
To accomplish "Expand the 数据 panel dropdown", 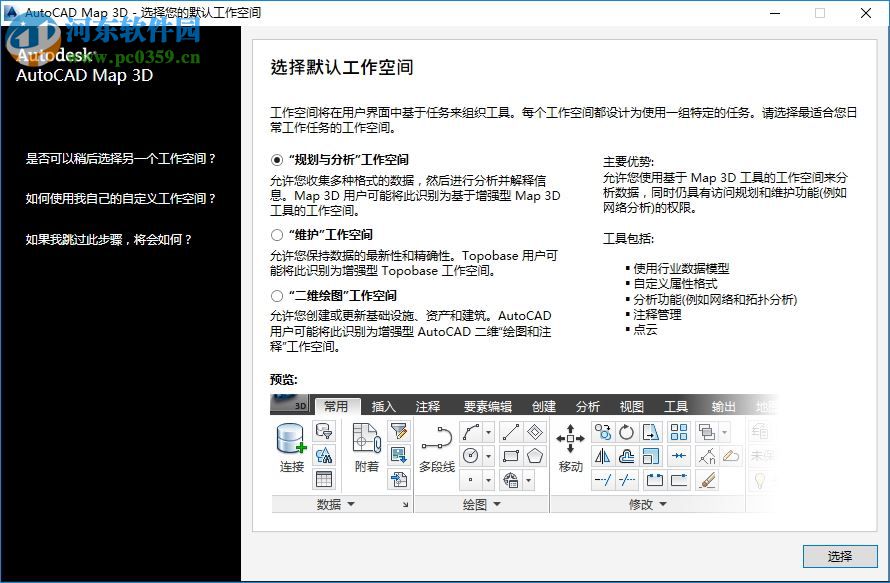I will [x=352, y=503].
